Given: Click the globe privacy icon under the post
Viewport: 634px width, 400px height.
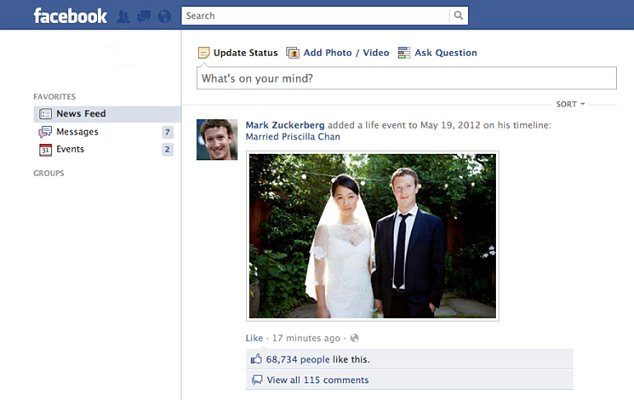Looking at the screenshot, I should tap(354, 338).
